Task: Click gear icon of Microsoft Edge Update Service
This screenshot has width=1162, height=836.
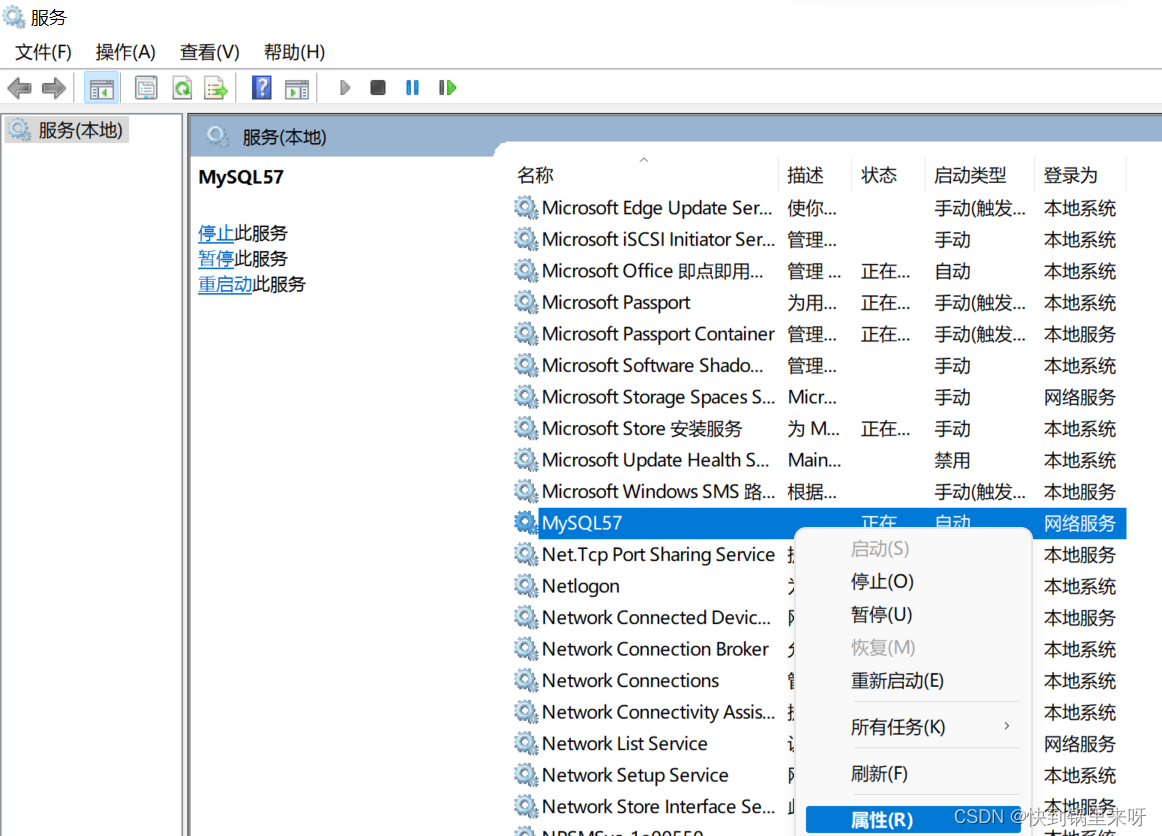Action: [x=525, y=208]
